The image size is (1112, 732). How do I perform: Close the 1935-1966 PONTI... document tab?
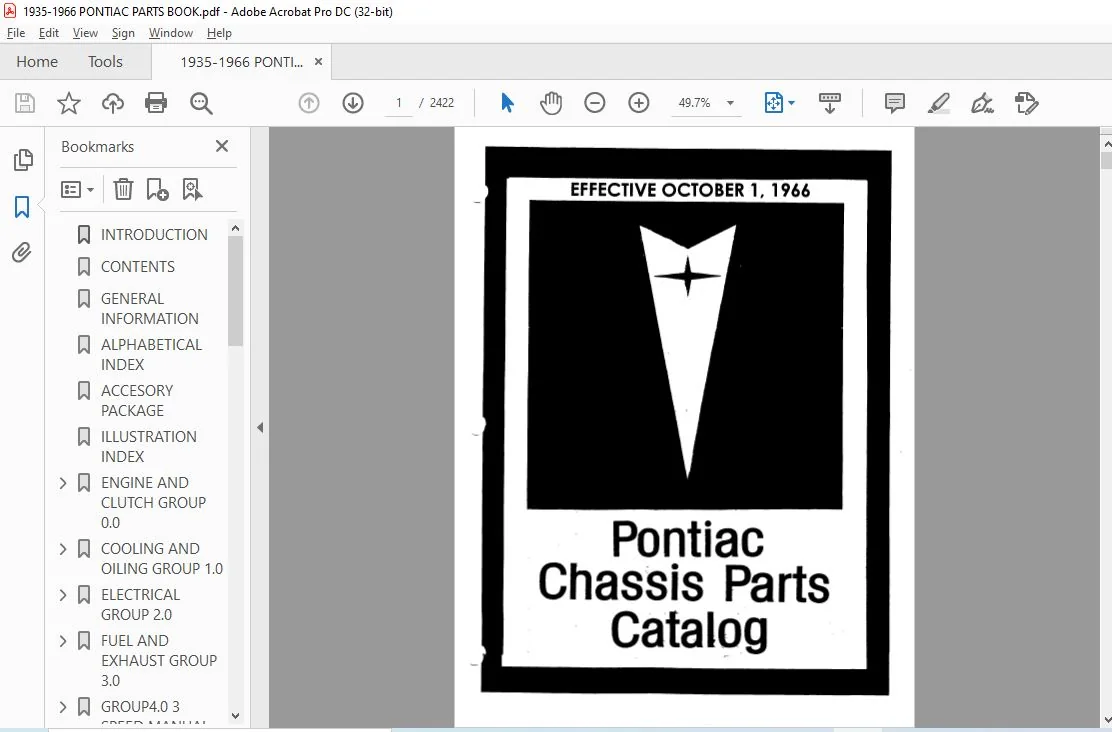(318, 62)
